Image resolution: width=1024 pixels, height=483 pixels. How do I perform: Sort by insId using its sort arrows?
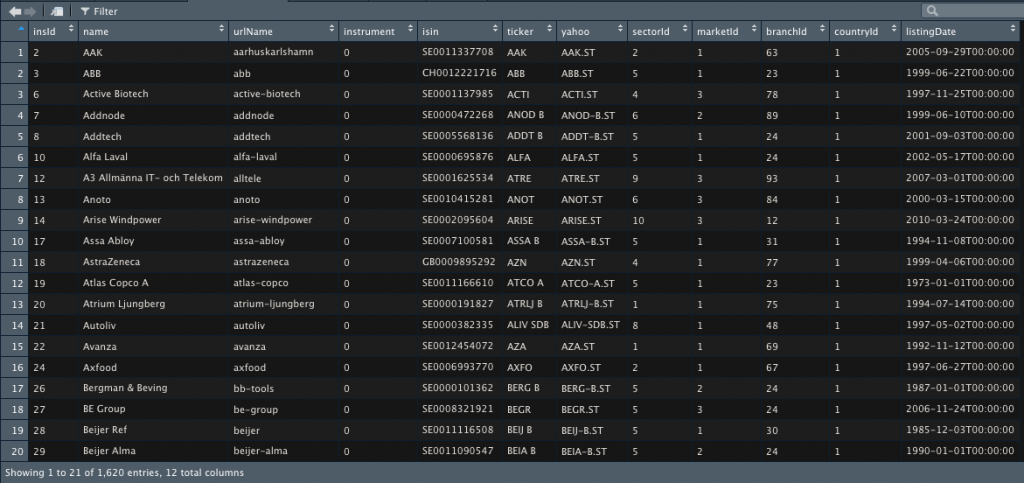coord(71,30)
